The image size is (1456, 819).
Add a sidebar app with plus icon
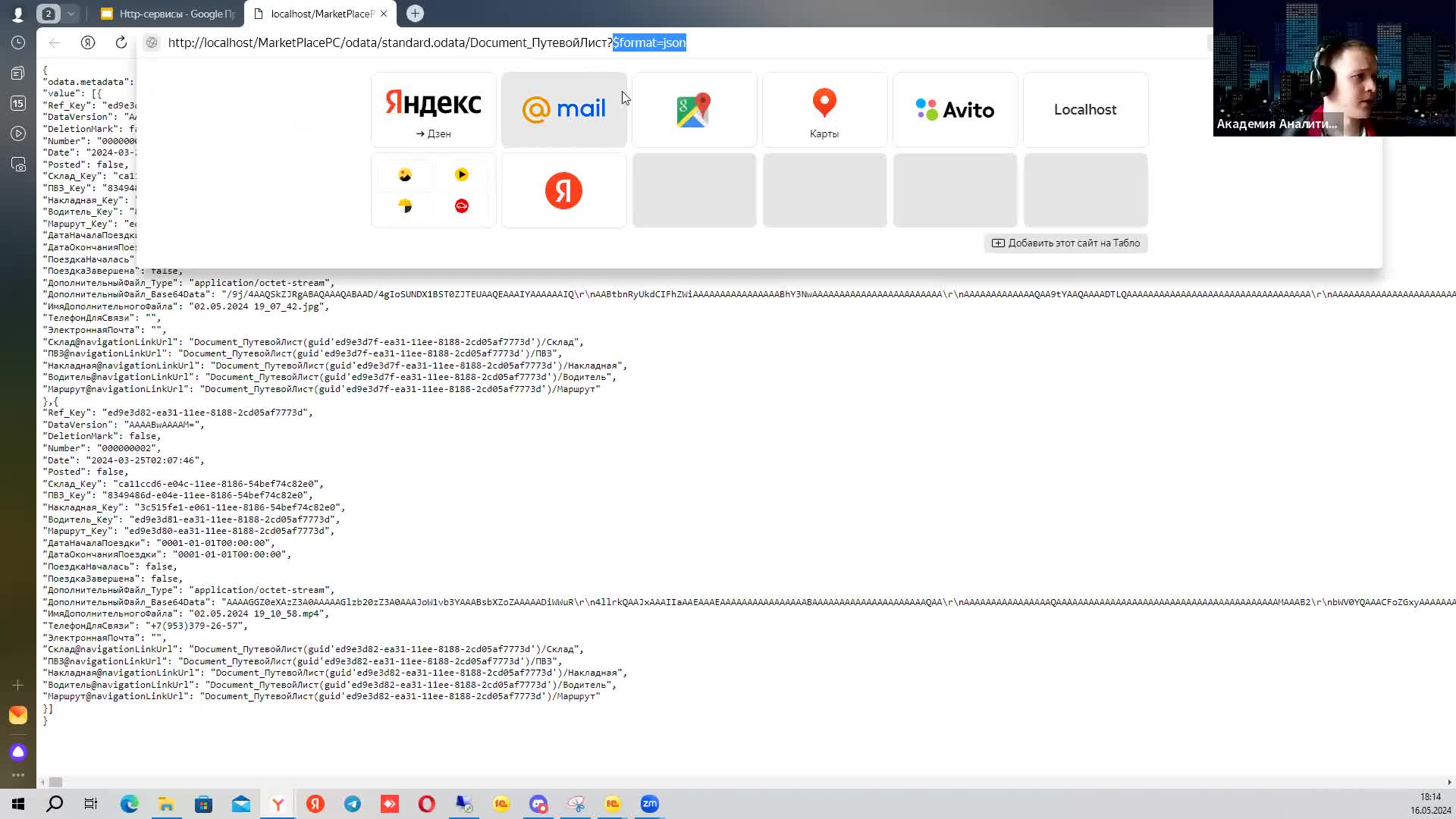click(x=18, y=685)
